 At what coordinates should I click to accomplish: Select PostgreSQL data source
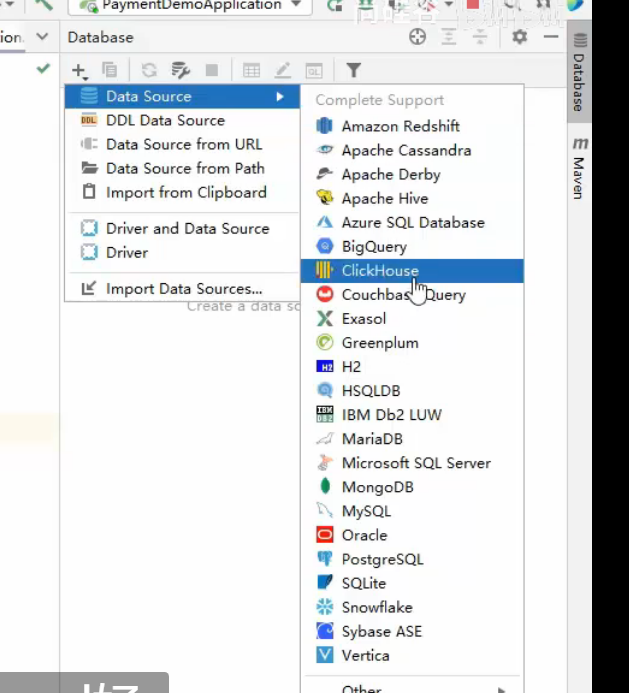point(412,559)
